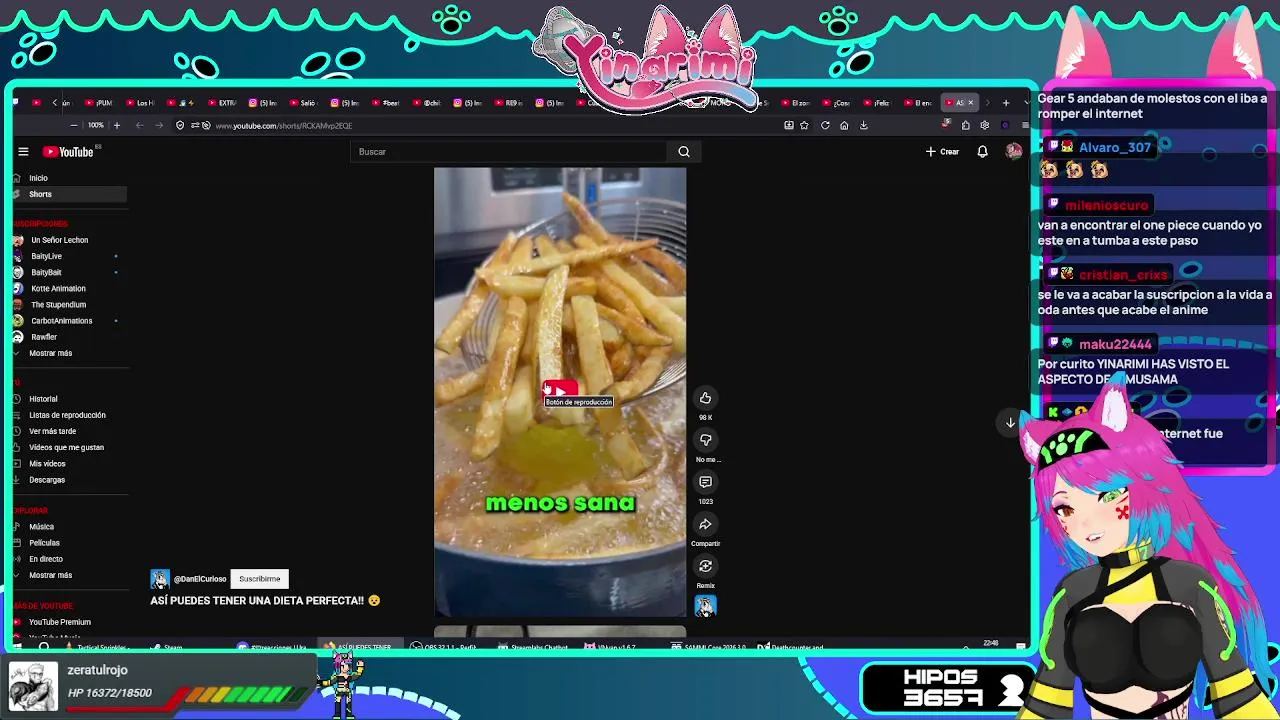
Task: Click the browser URL address bar
Action: point(495,125)
